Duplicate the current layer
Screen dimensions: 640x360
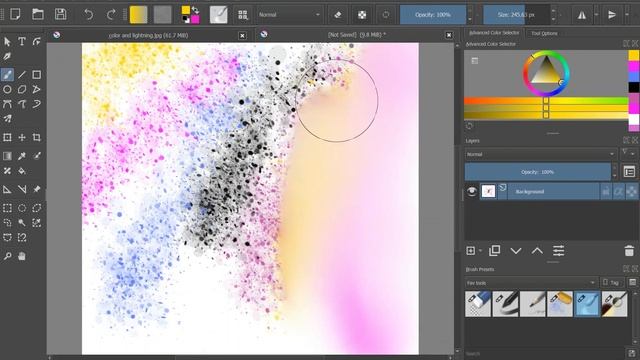(494, 251)
